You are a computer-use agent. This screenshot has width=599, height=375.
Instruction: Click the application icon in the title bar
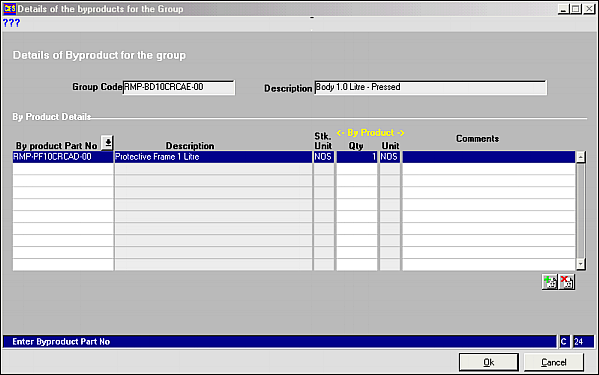[9, 8]
